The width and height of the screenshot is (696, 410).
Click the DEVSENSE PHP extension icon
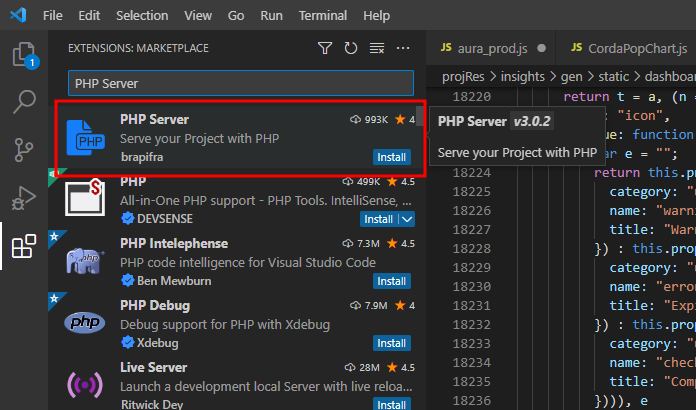(85, 197)
